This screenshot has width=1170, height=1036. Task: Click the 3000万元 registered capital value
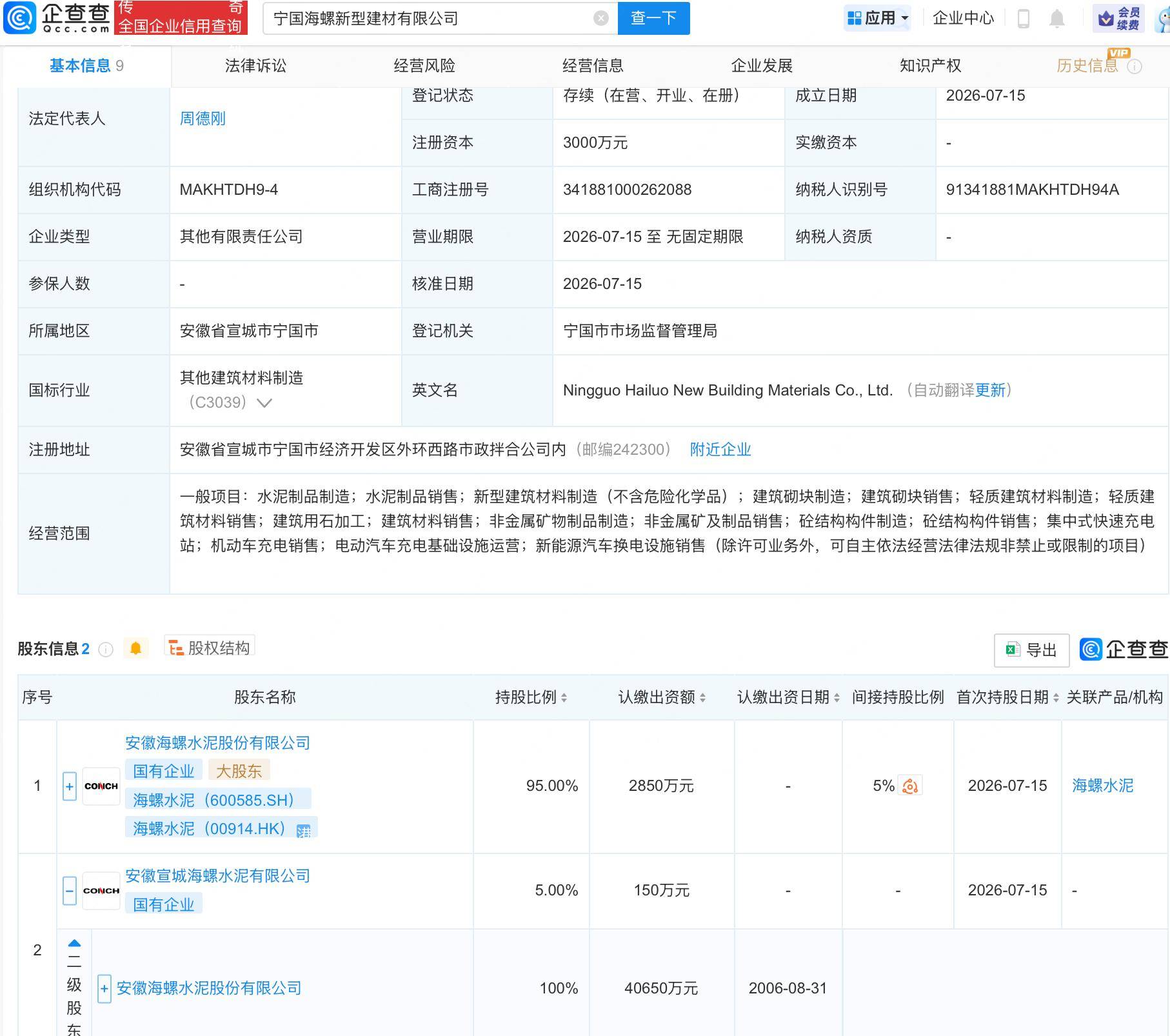595,143
